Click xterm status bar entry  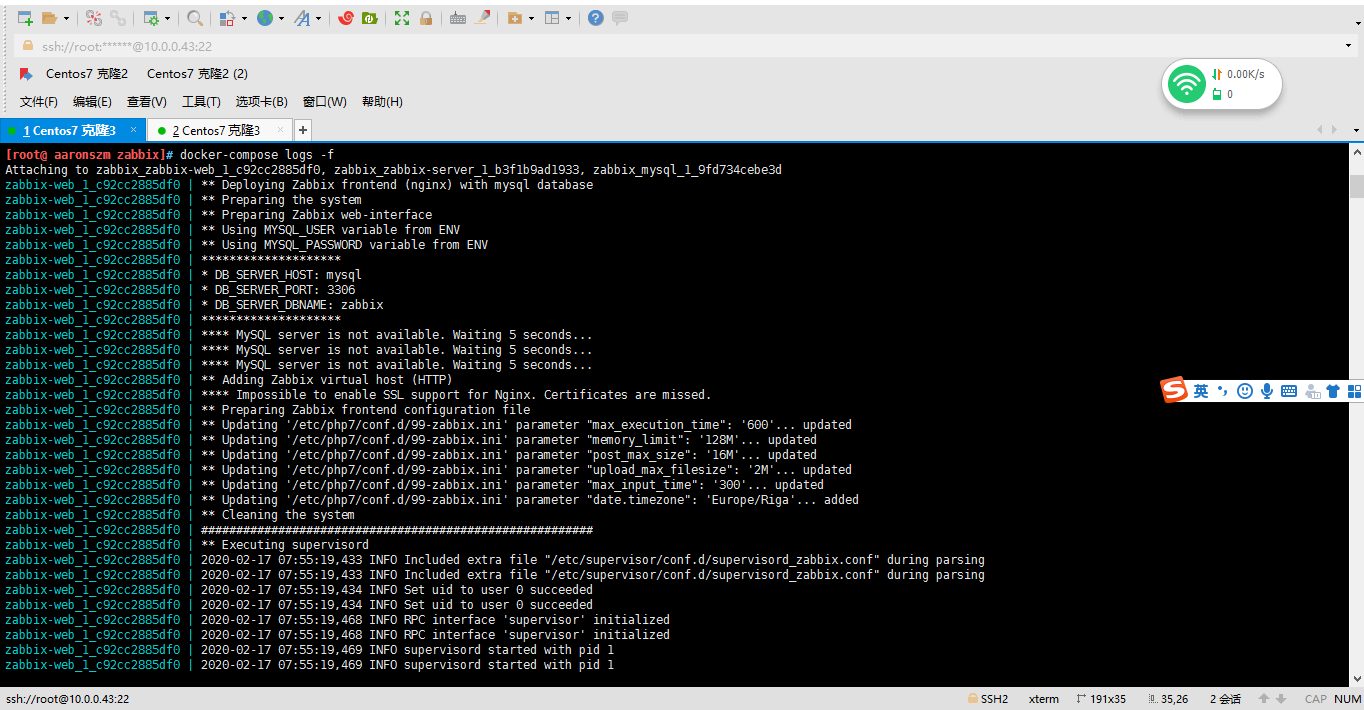pyautogui.click(x=1044, y=699)
